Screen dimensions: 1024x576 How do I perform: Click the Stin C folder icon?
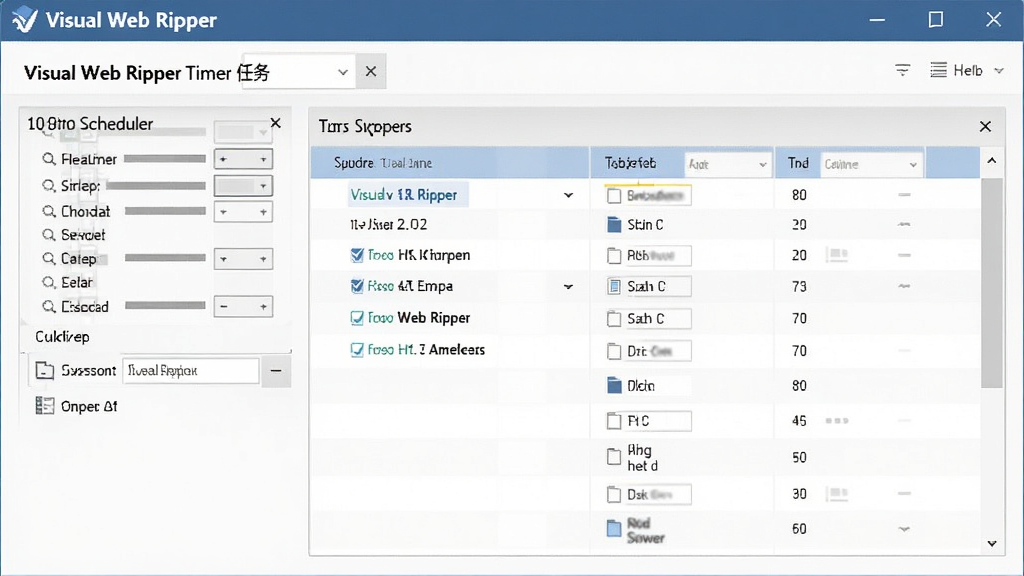pos(614,225)
